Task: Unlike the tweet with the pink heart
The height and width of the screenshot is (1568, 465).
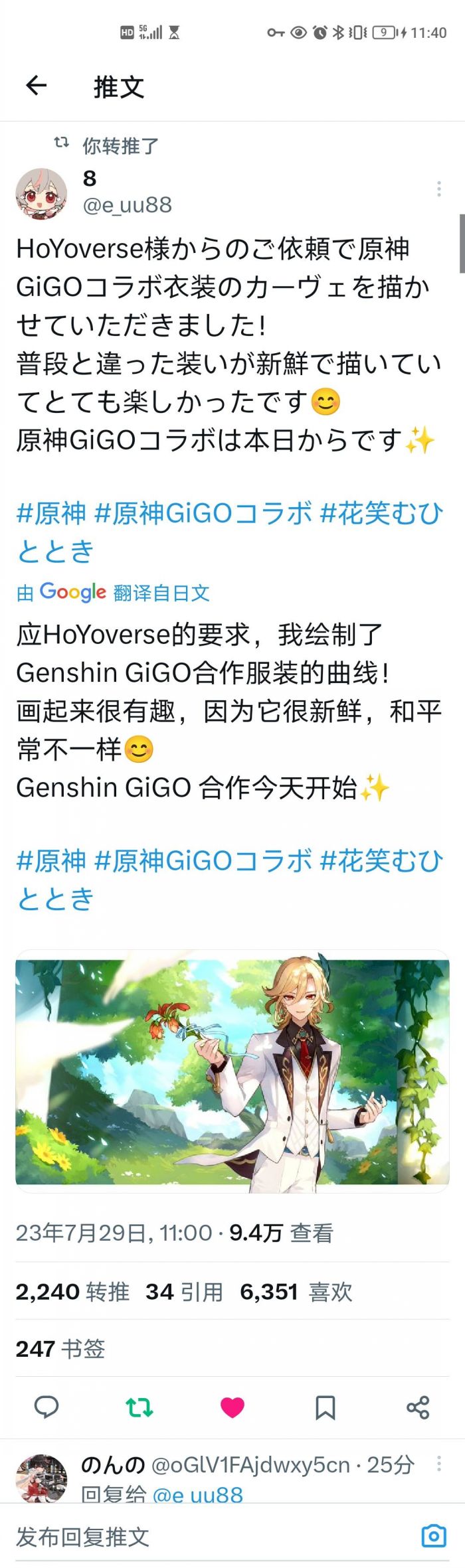Action: coord(232,1407)
